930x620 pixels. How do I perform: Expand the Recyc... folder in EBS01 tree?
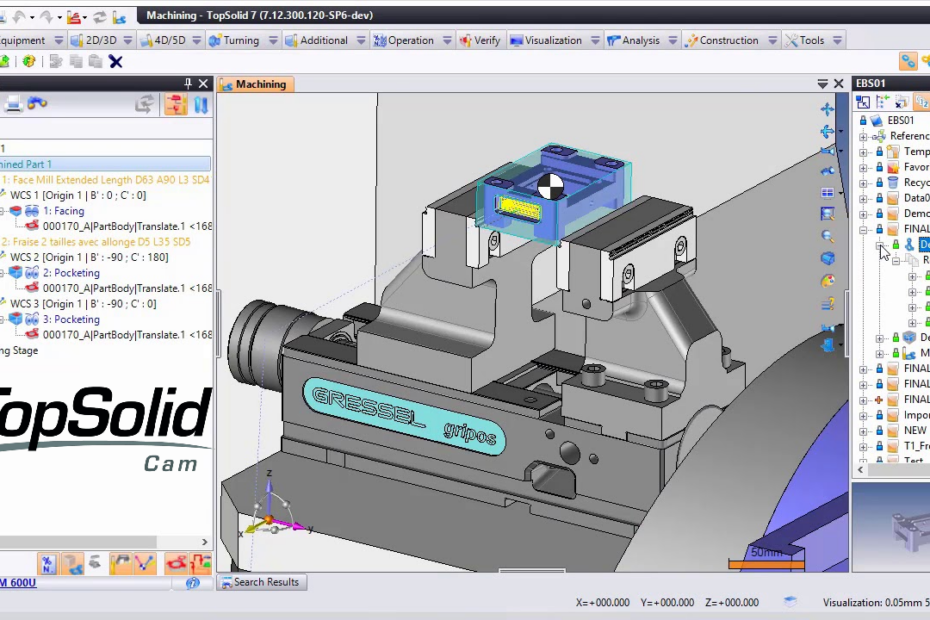coord(863,183)
